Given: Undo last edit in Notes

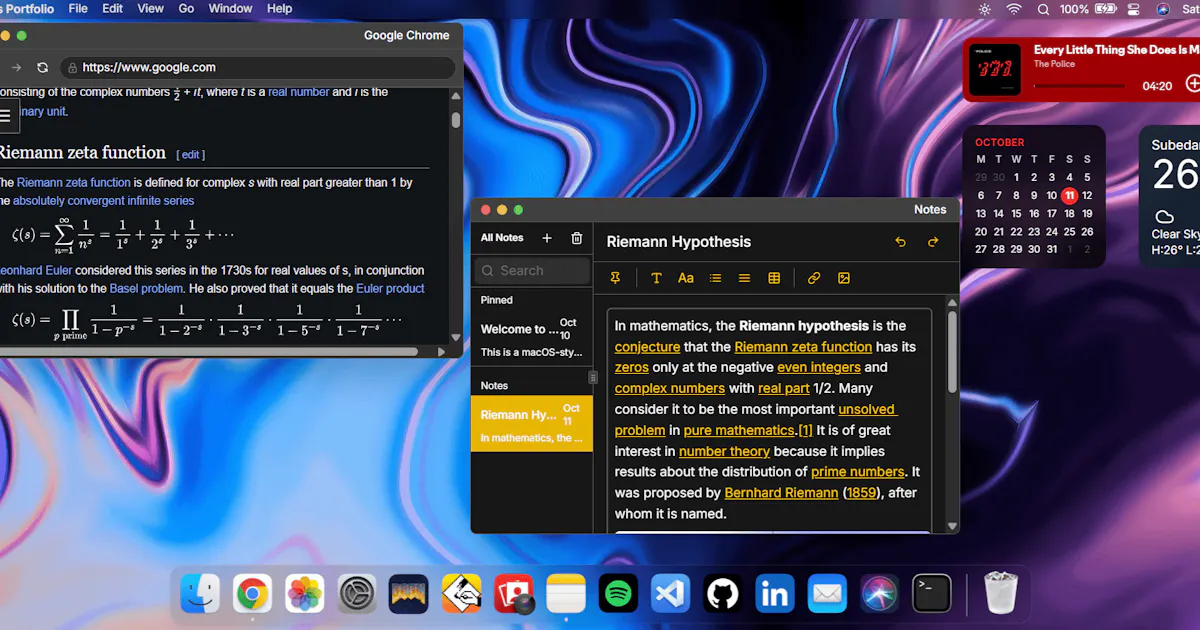Looking at the screenshot, I should [900, 242].
